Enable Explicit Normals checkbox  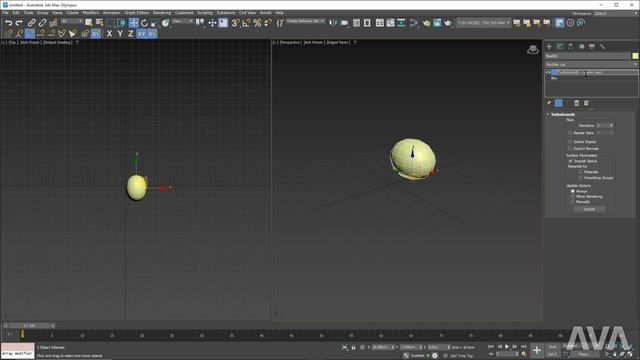(x=570, y=148)
